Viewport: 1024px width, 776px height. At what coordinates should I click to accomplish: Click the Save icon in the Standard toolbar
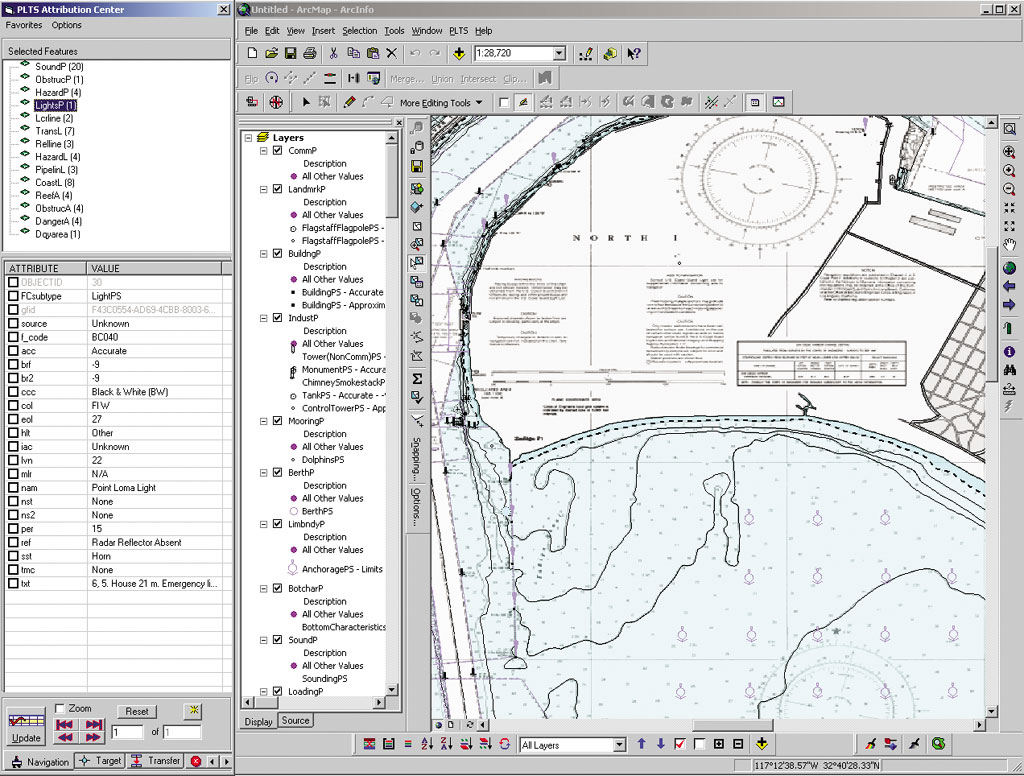(290, 53)
